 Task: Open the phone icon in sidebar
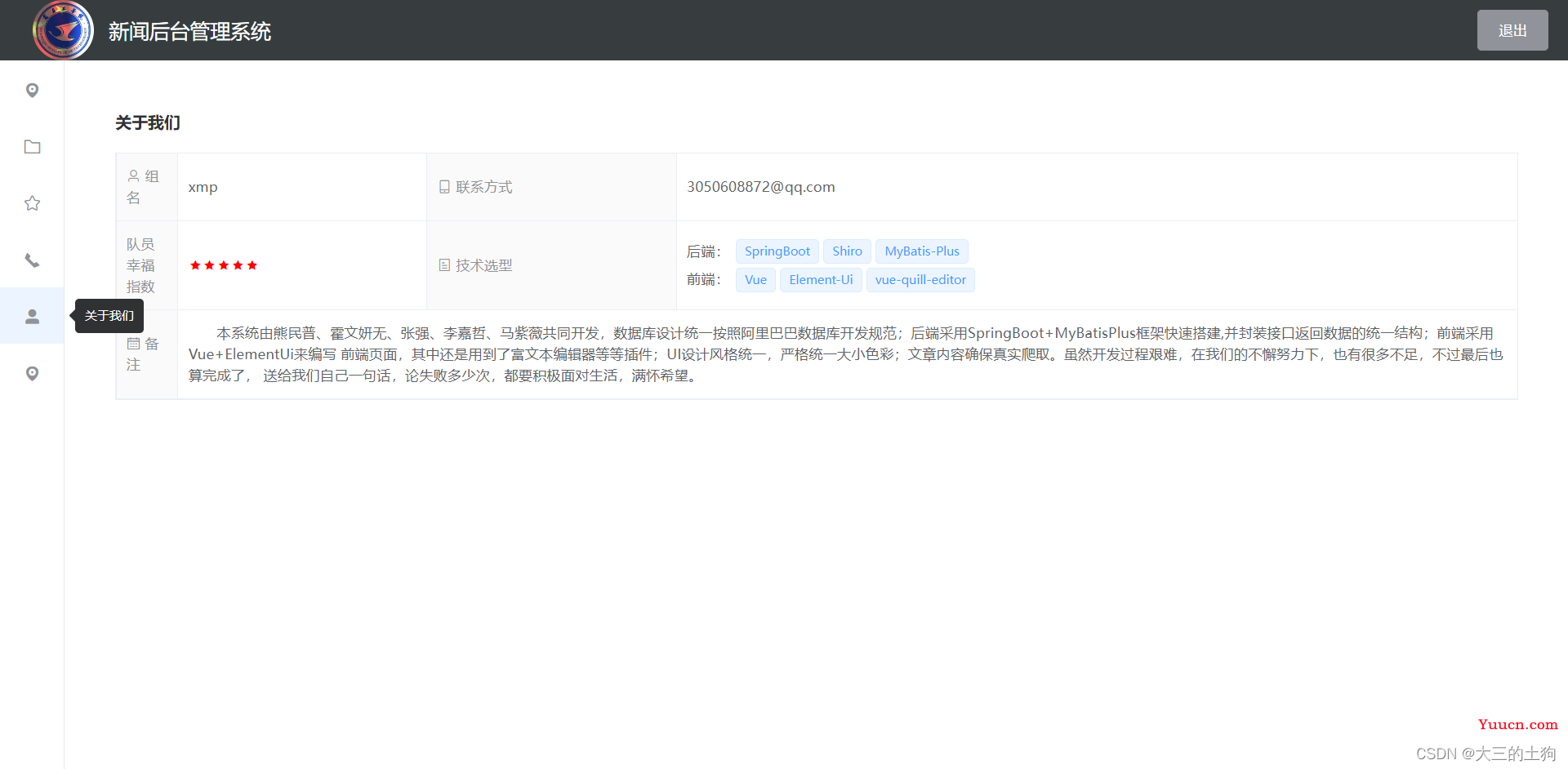coord(32,260)
